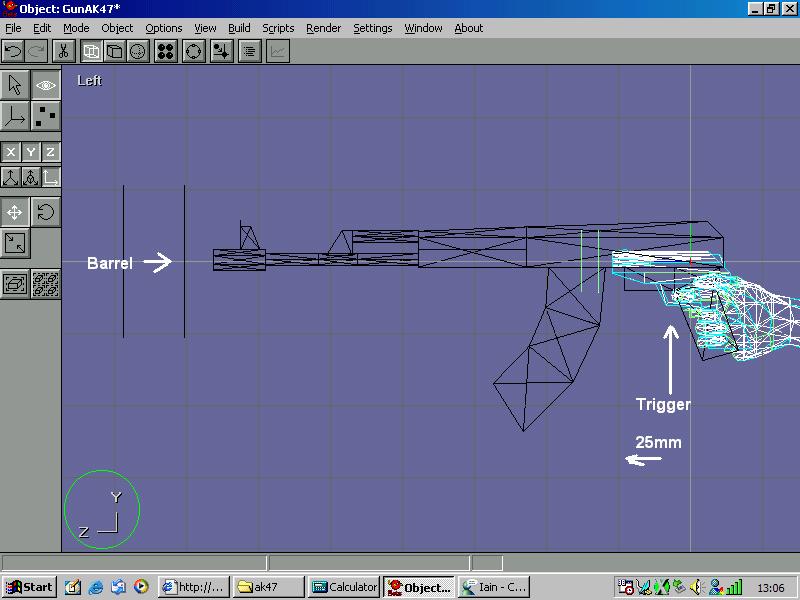Open the About menu
Viewport: 800px width, 600px height.
(x=468, y=28)
